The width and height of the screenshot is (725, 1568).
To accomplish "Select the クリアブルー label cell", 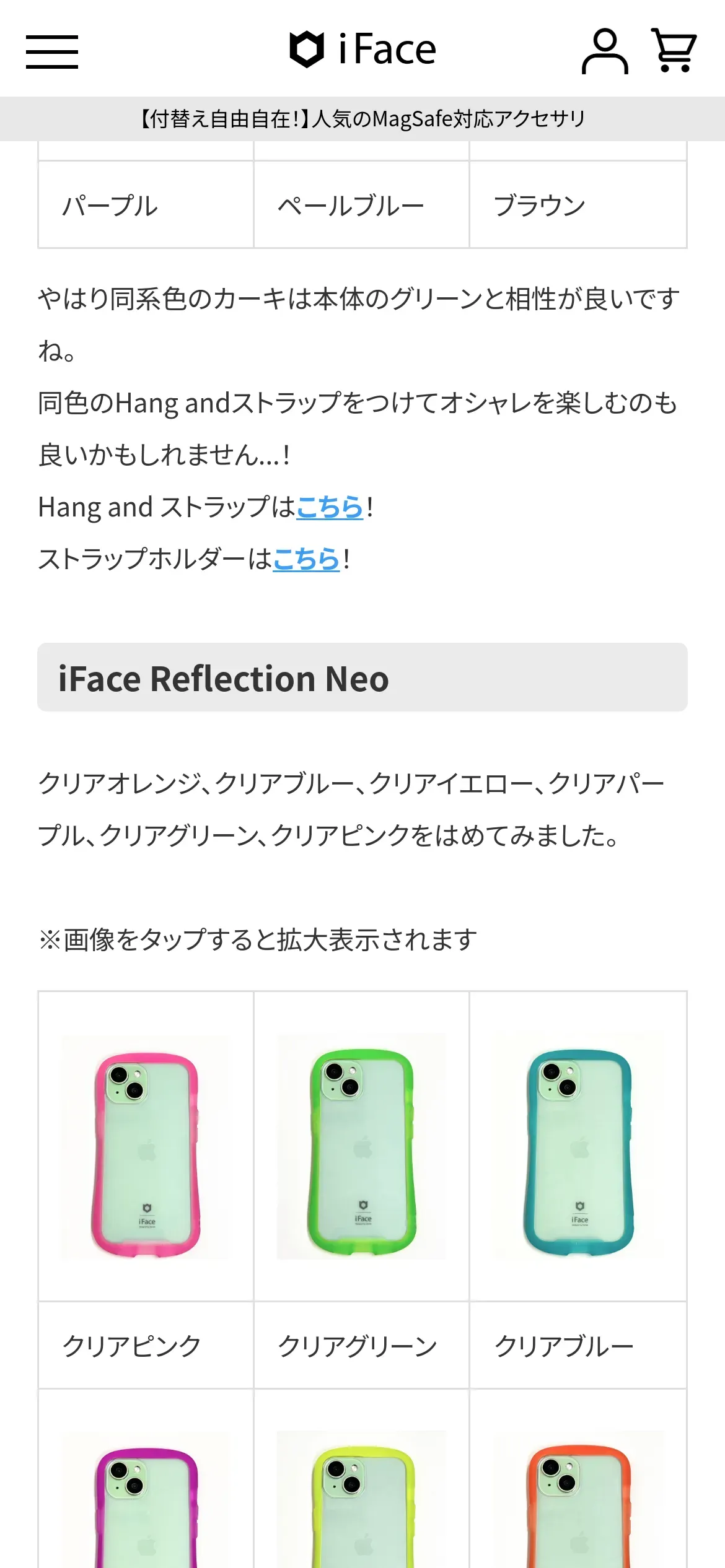I will [578, 1345].
